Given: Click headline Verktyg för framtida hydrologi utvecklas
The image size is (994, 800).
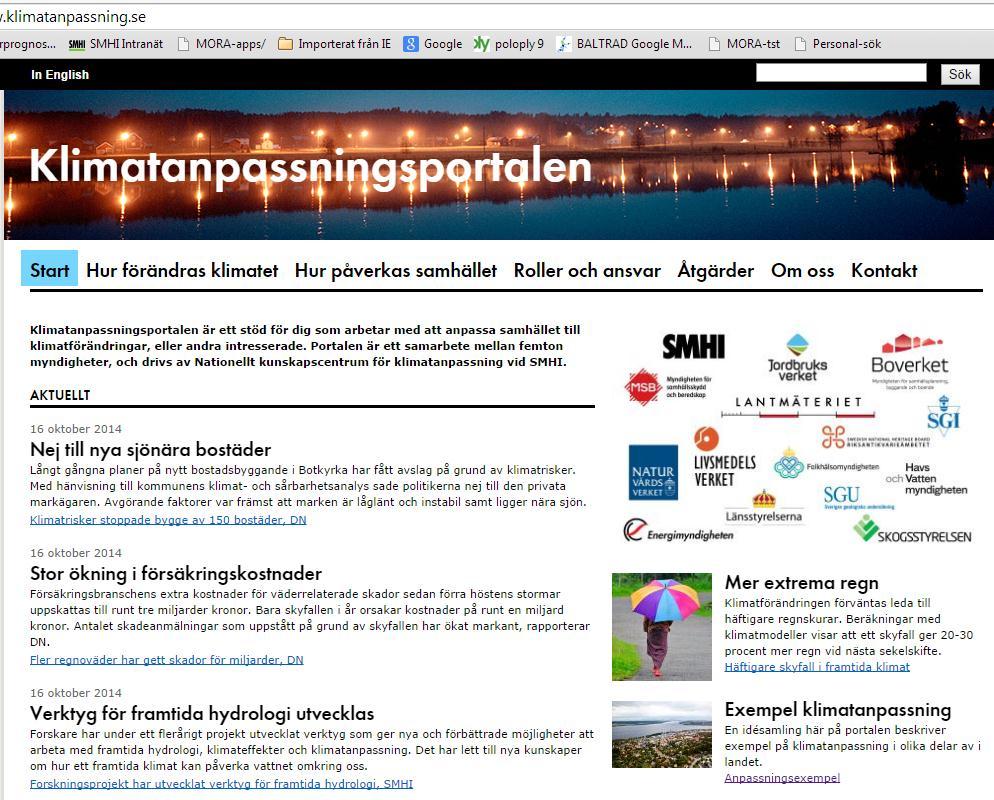Looking at the screenshot, I should [202, 714].
